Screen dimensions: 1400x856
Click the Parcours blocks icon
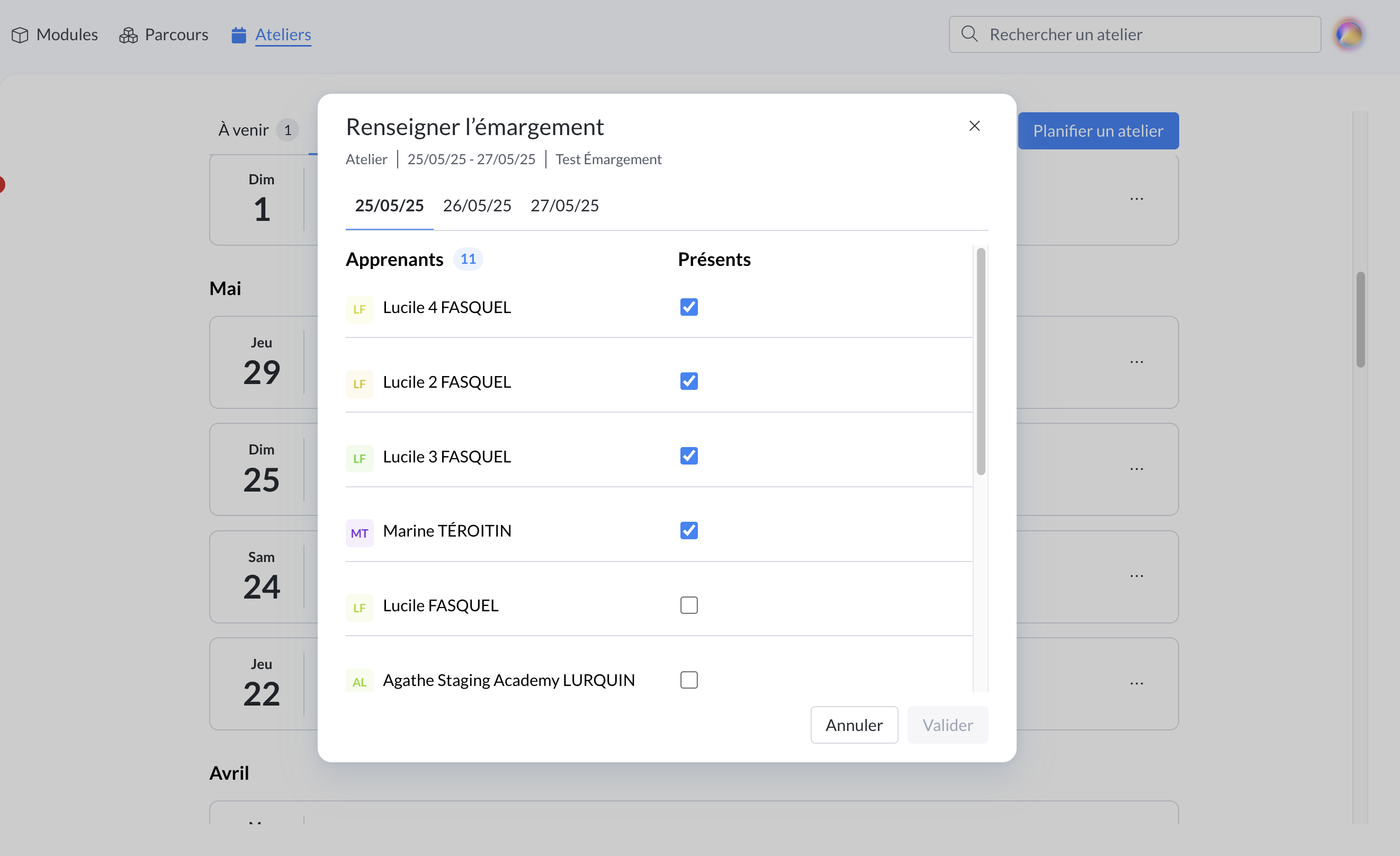[129, 35]
